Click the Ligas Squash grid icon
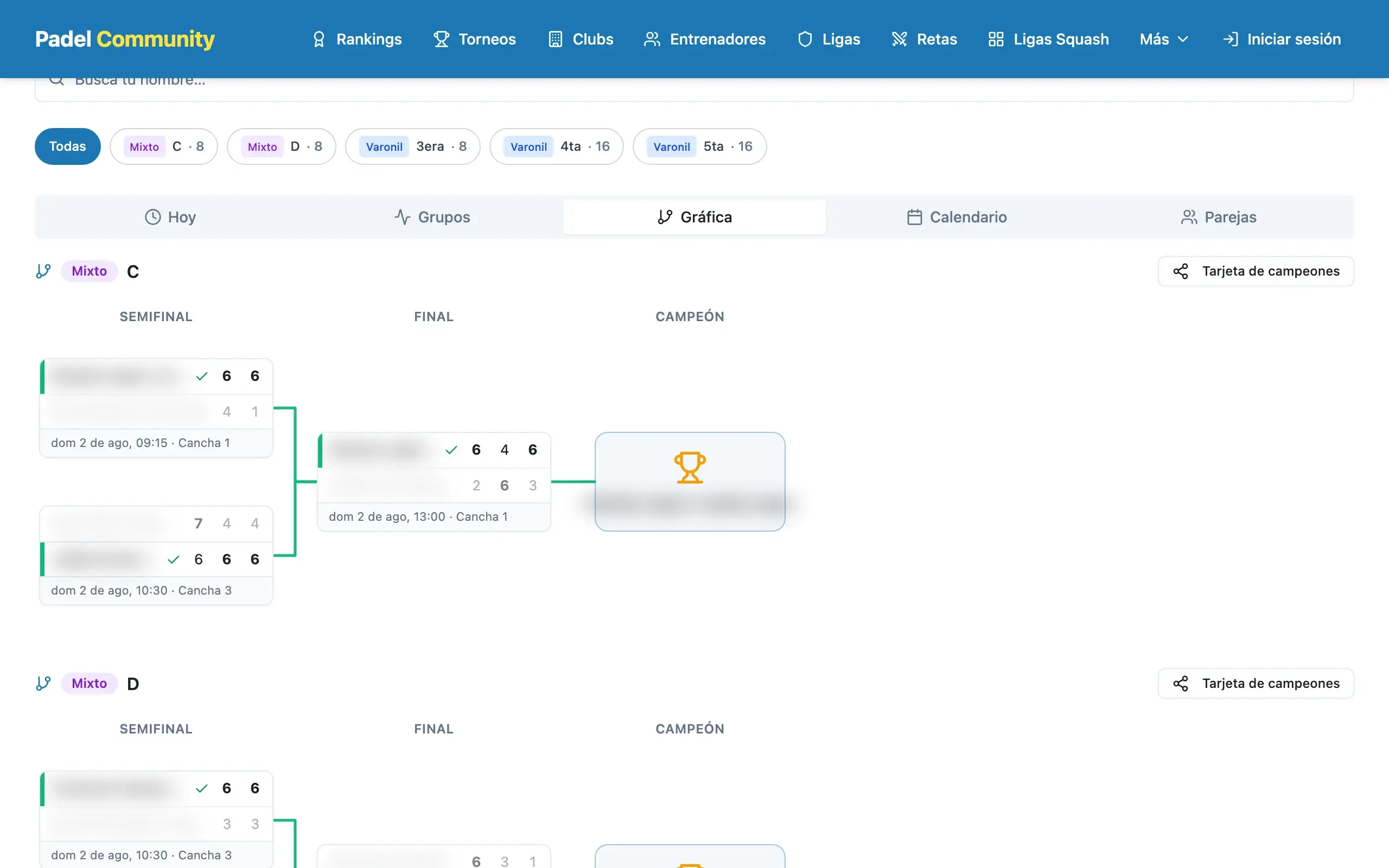The height and width of the screenshot is (868, 1389). 996,39
